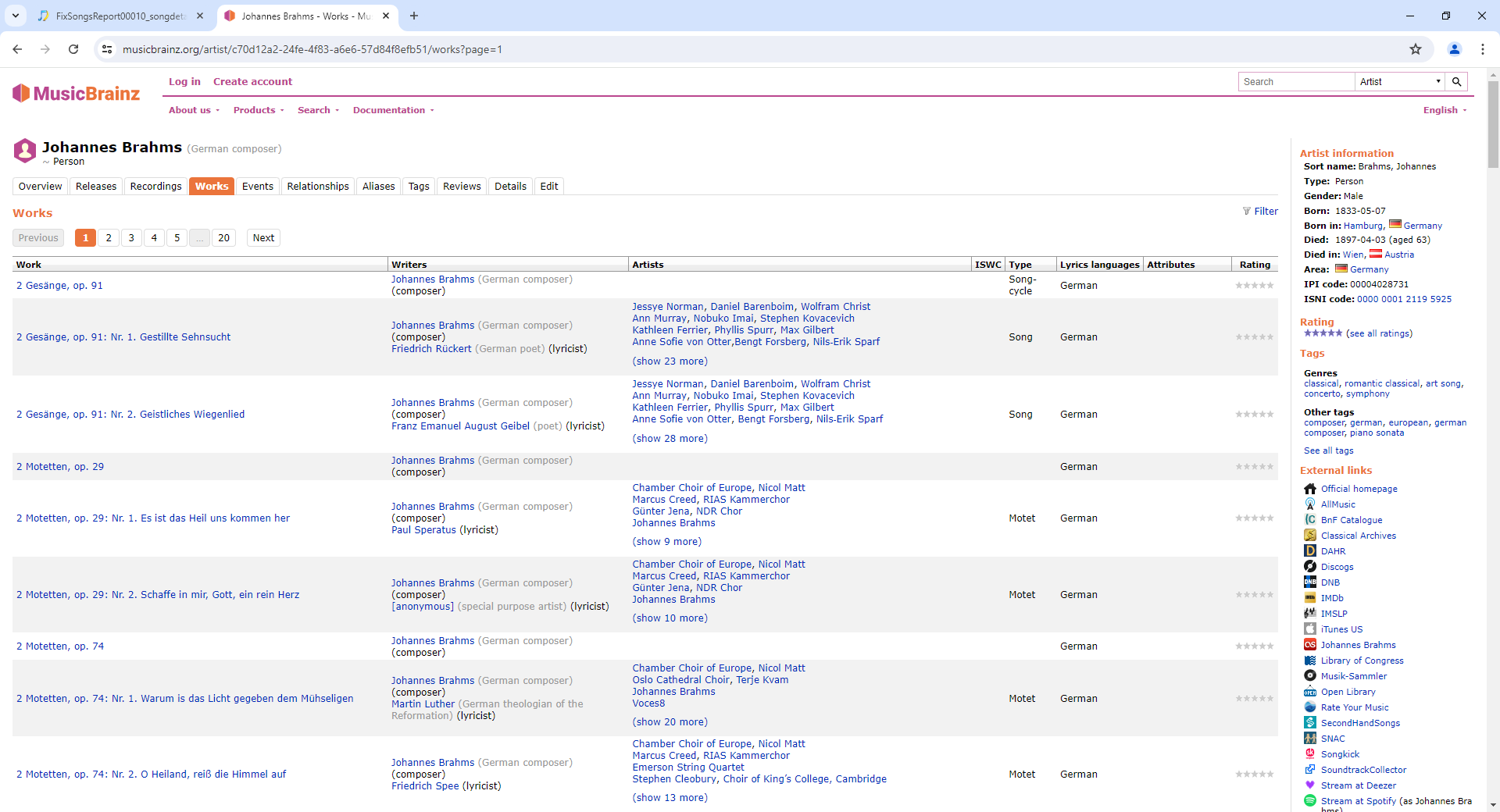Rate 2 Motetten, op. 29 with stars
The width and height of the screenshot is (1500, 812).
coord(1255,467)
